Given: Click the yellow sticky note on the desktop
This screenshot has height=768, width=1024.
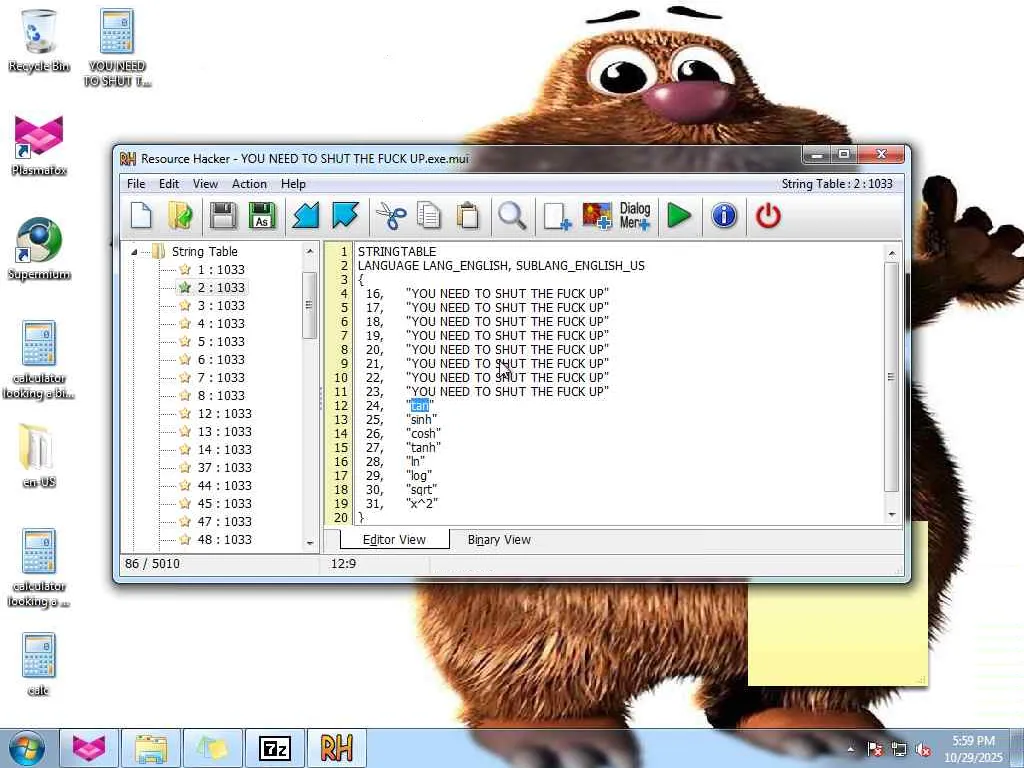Looking at the screenshot, I should (x=838, y=633).
